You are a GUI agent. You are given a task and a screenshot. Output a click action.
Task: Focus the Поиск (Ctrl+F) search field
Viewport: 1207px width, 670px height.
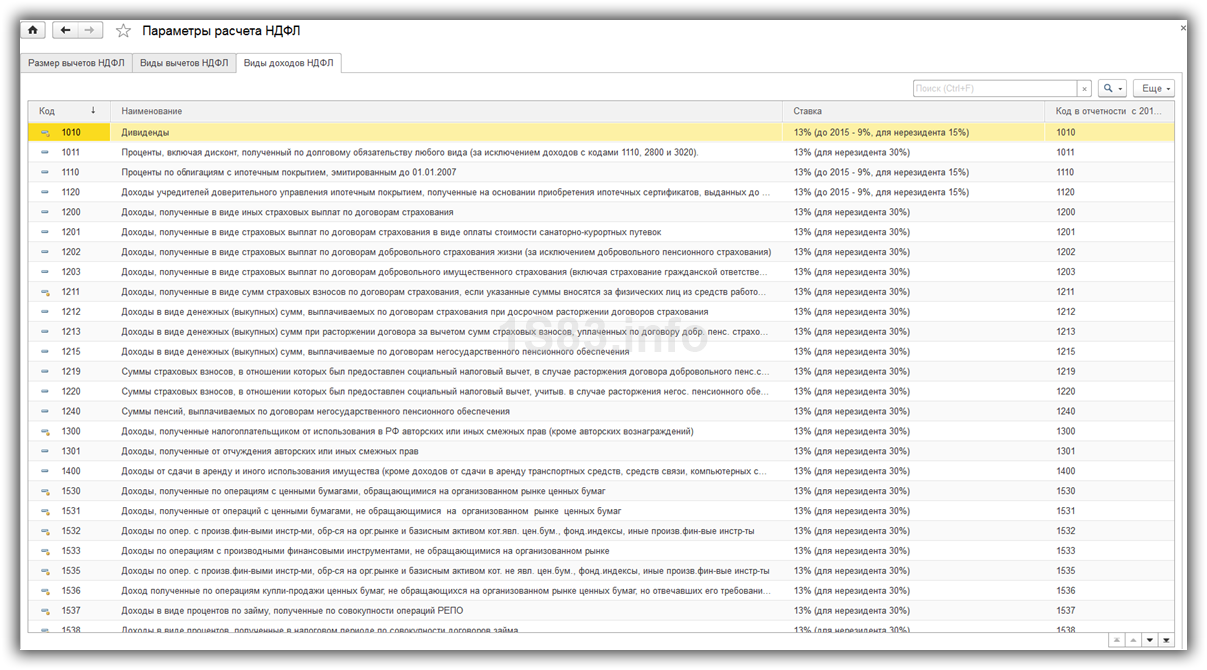coord(993,89)
